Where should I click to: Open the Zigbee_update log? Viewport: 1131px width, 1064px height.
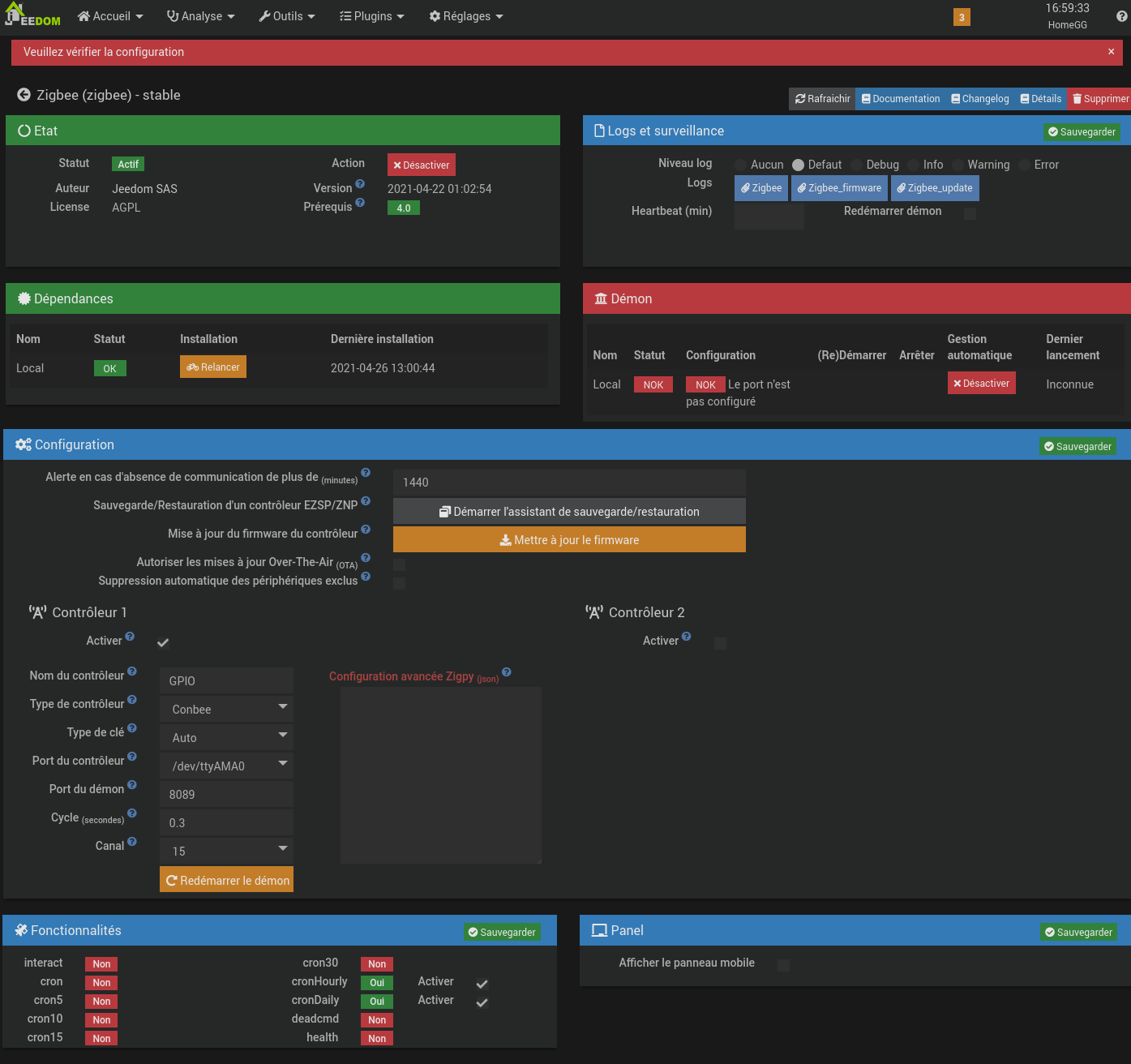click(935, 188)
